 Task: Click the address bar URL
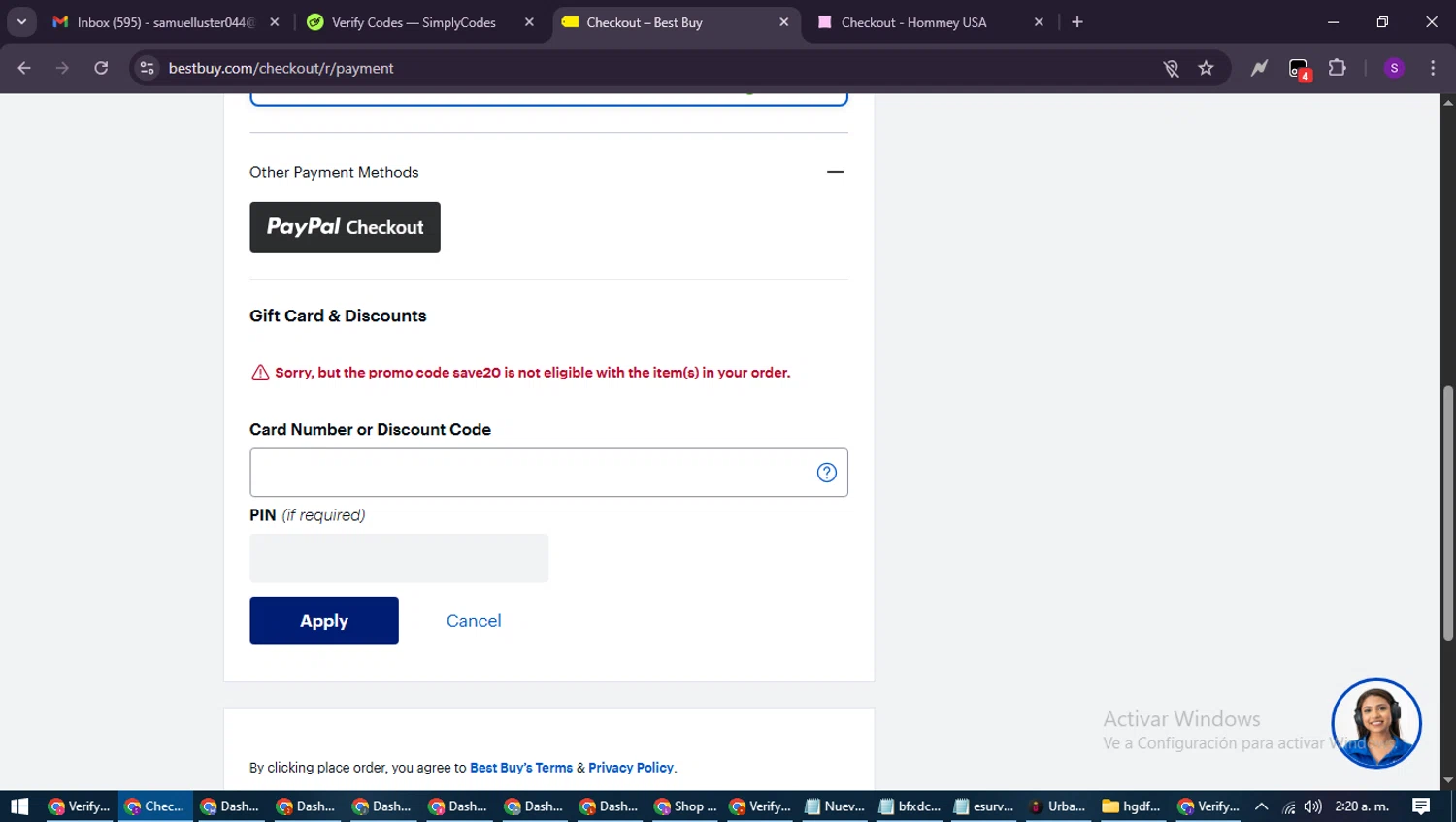(281, 68)
